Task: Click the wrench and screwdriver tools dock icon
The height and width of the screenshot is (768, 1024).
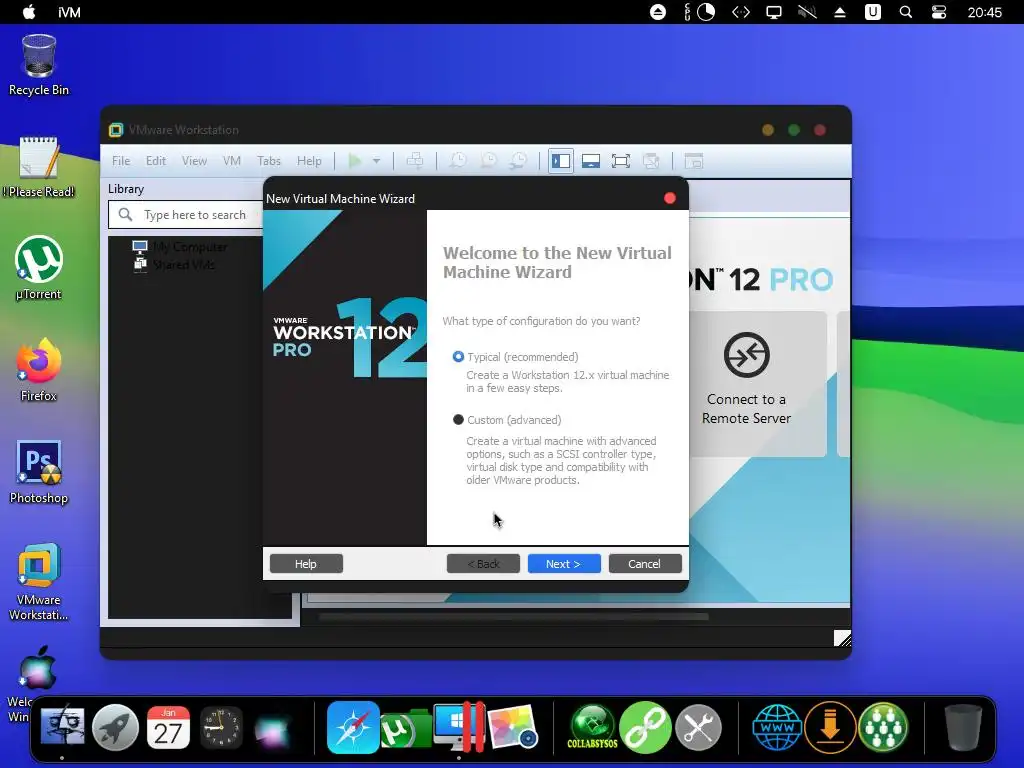Action: [698, 726]
